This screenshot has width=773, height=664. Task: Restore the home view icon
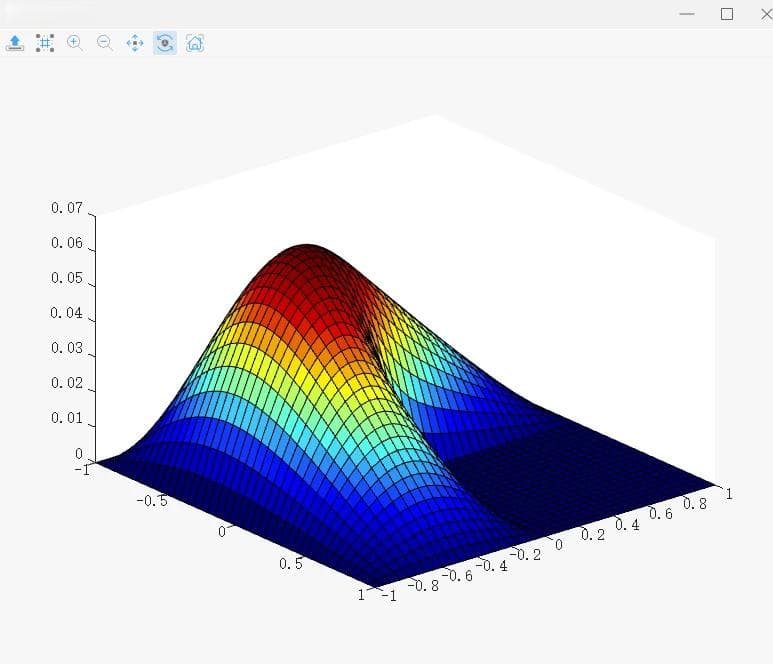coord(195,43)
